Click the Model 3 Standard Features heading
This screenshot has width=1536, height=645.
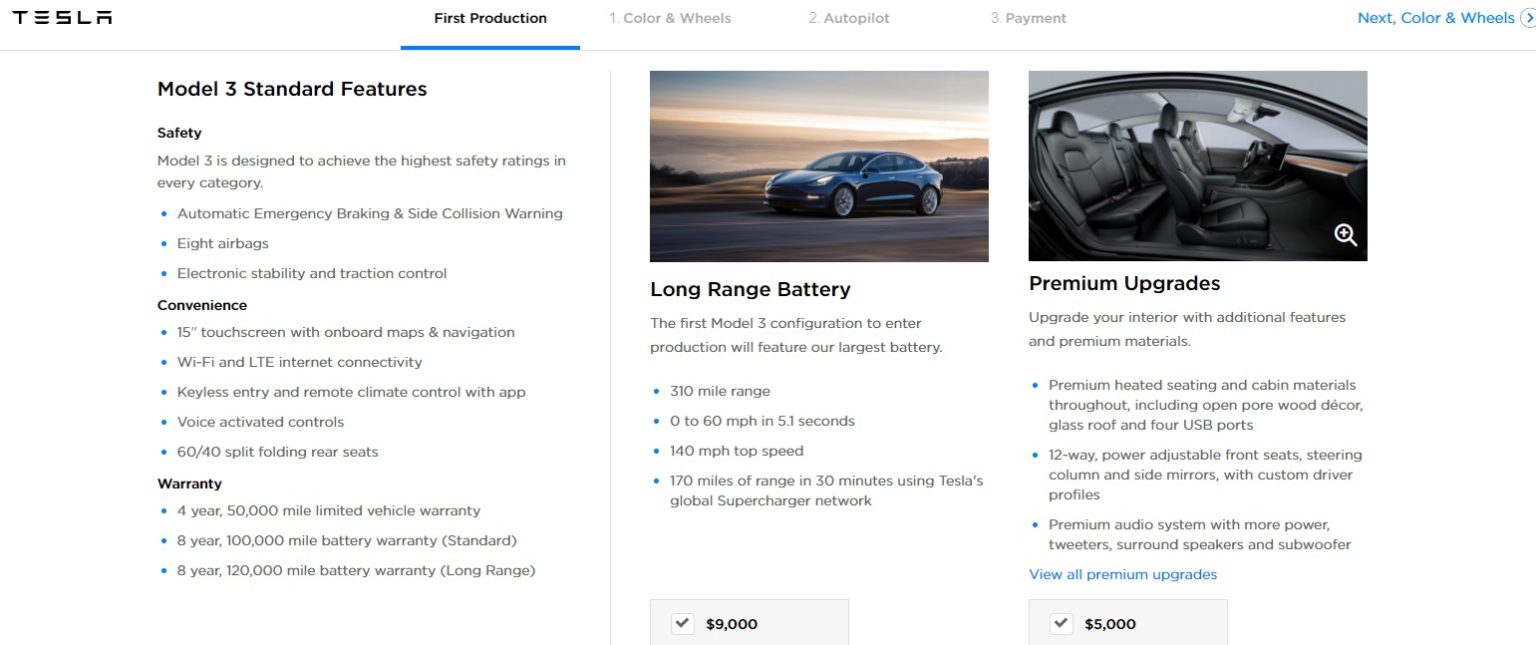pyautogui.click(x=292, y=89)
